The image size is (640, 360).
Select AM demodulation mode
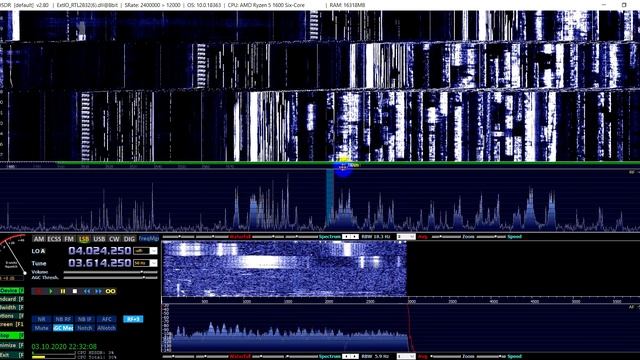(39, 239)
